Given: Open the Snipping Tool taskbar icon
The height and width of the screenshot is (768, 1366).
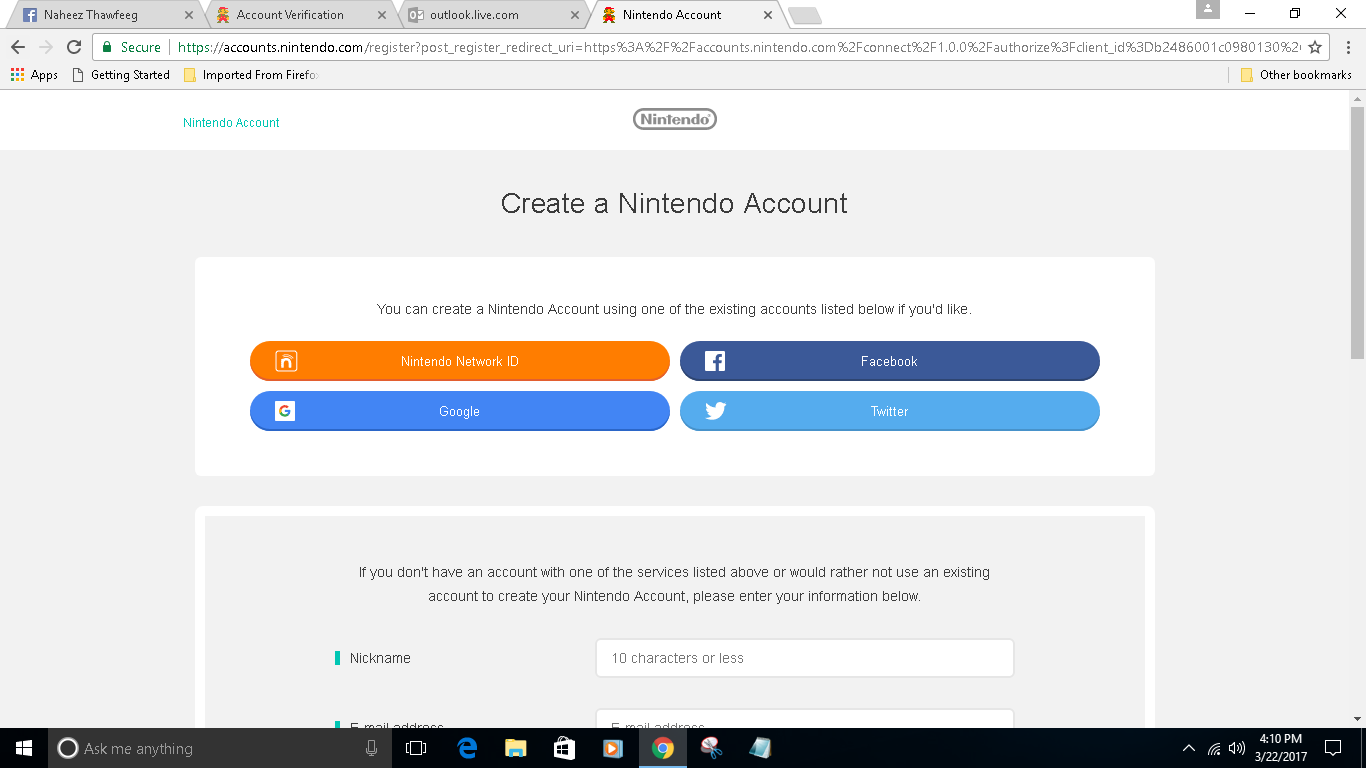Looking at the screenshot, I should pyautogui.click(x=711, y=748).
